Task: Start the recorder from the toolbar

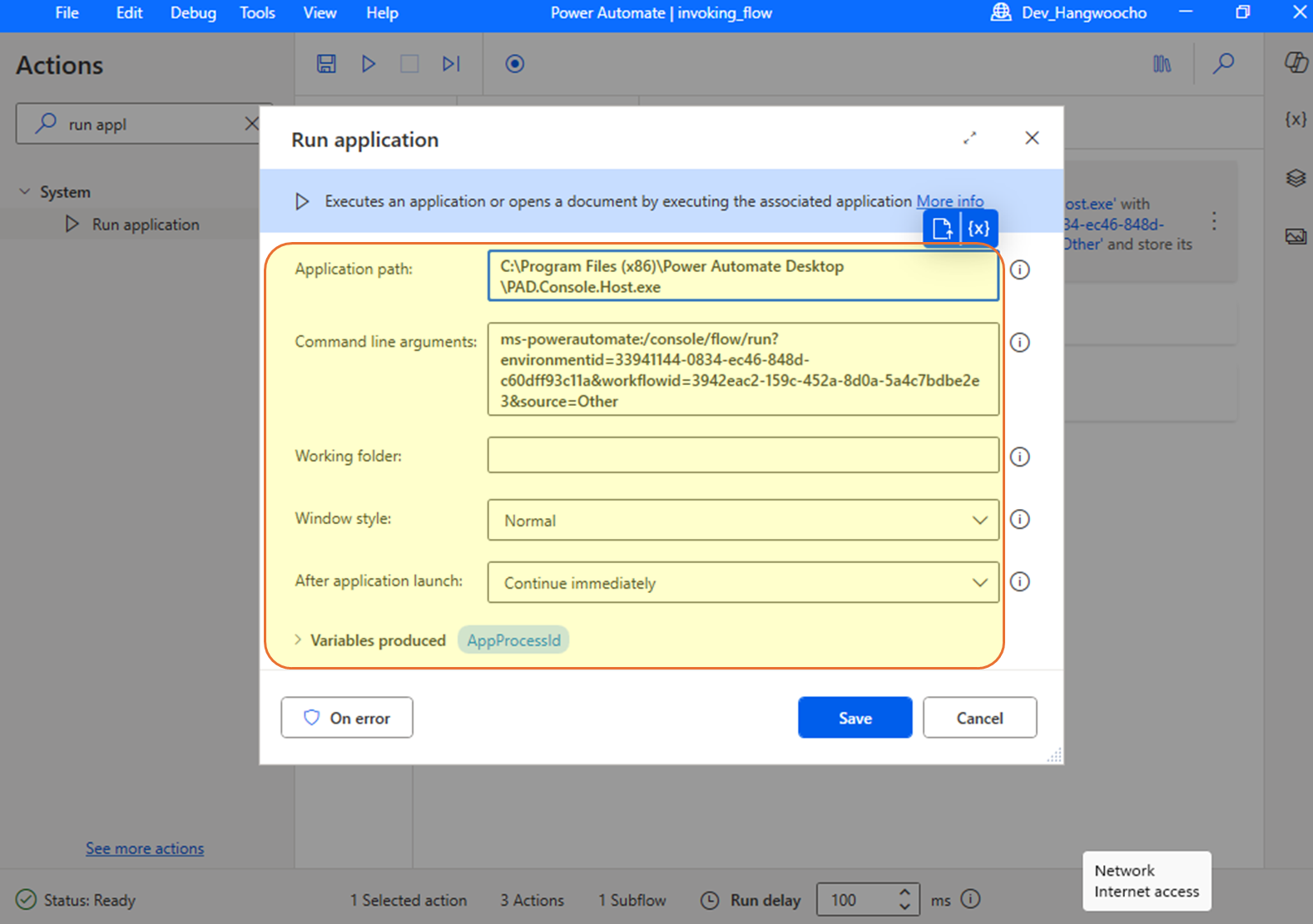Action: [515, 64]
